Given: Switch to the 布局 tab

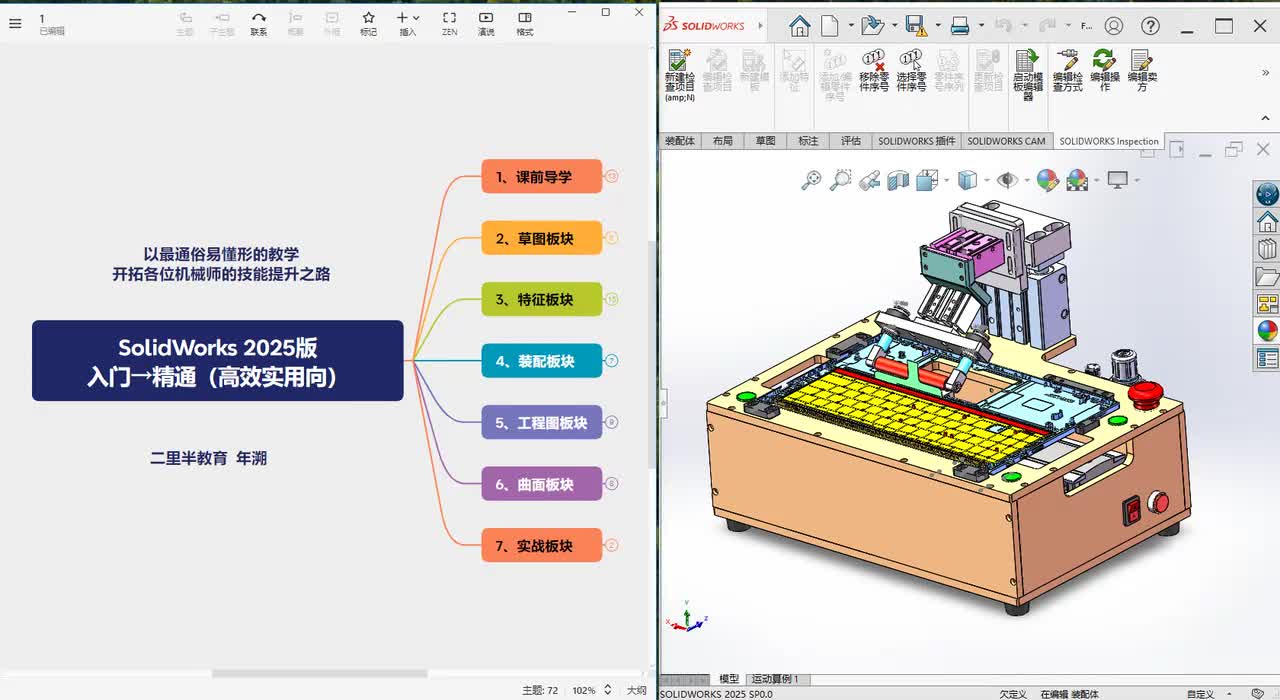Looking at the screenshot, I should [723, 141].
